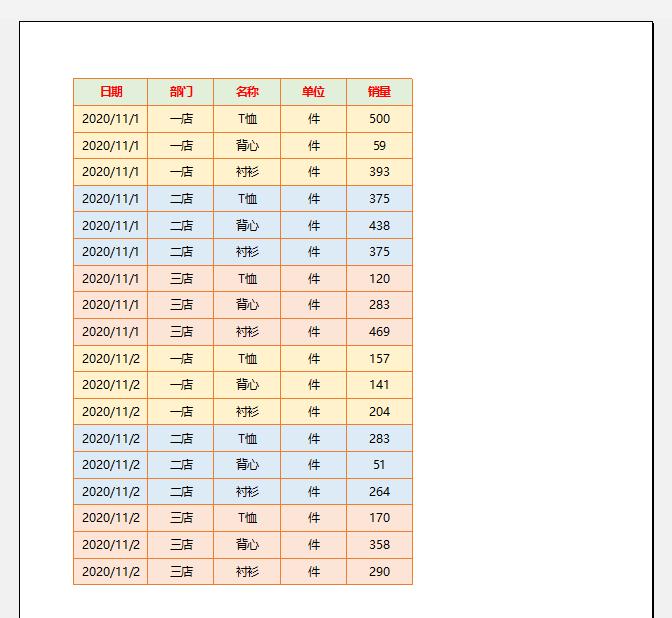This screenshot has height=618, width=672.
Task: Select the cell showing 264
Action: tap(379, 492)
